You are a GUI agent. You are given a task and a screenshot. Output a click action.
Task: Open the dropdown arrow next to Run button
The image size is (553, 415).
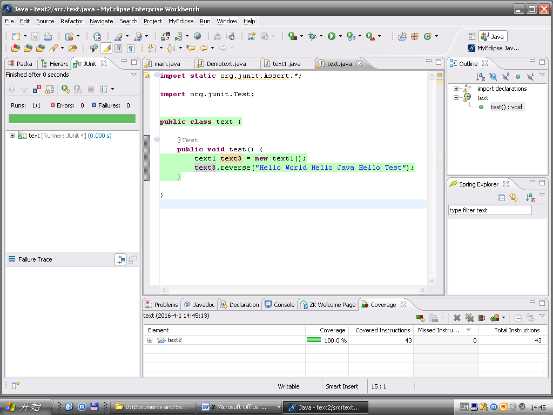tap(340, 36)
